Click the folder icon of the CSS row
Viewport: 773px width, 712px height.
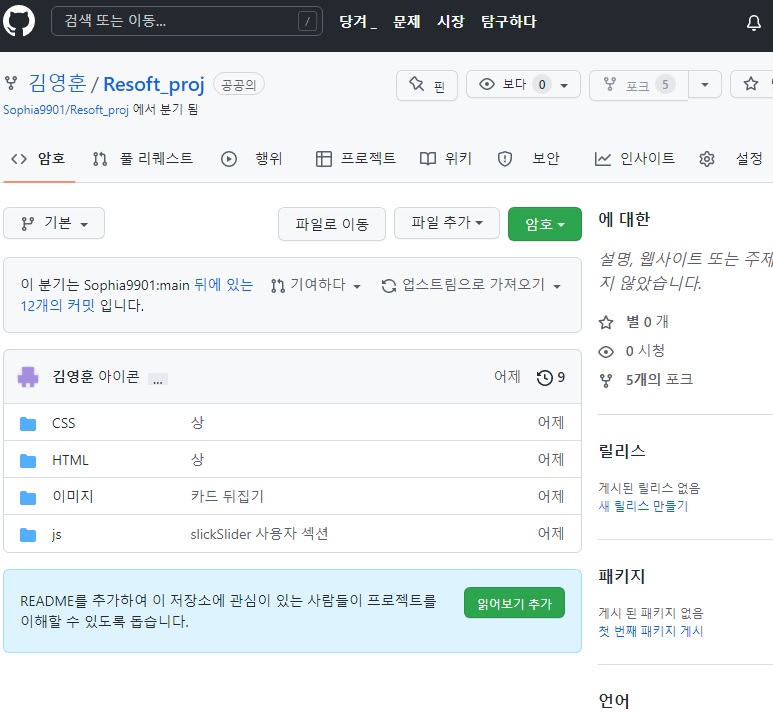28,424
